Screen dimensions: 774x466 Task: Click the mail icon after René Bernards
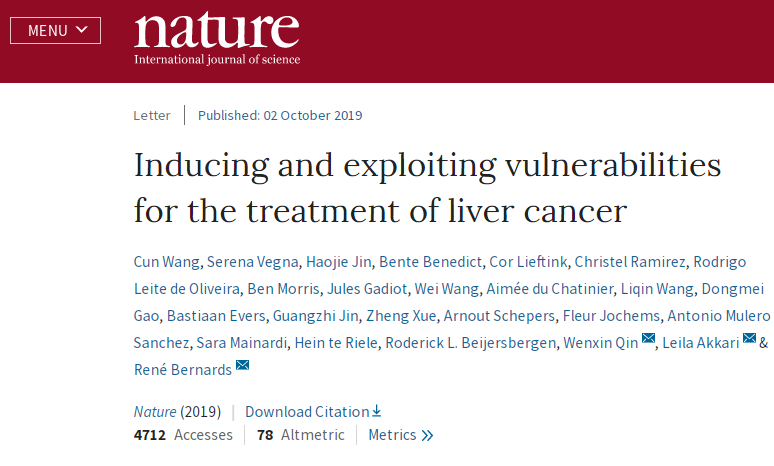point(242,367)
